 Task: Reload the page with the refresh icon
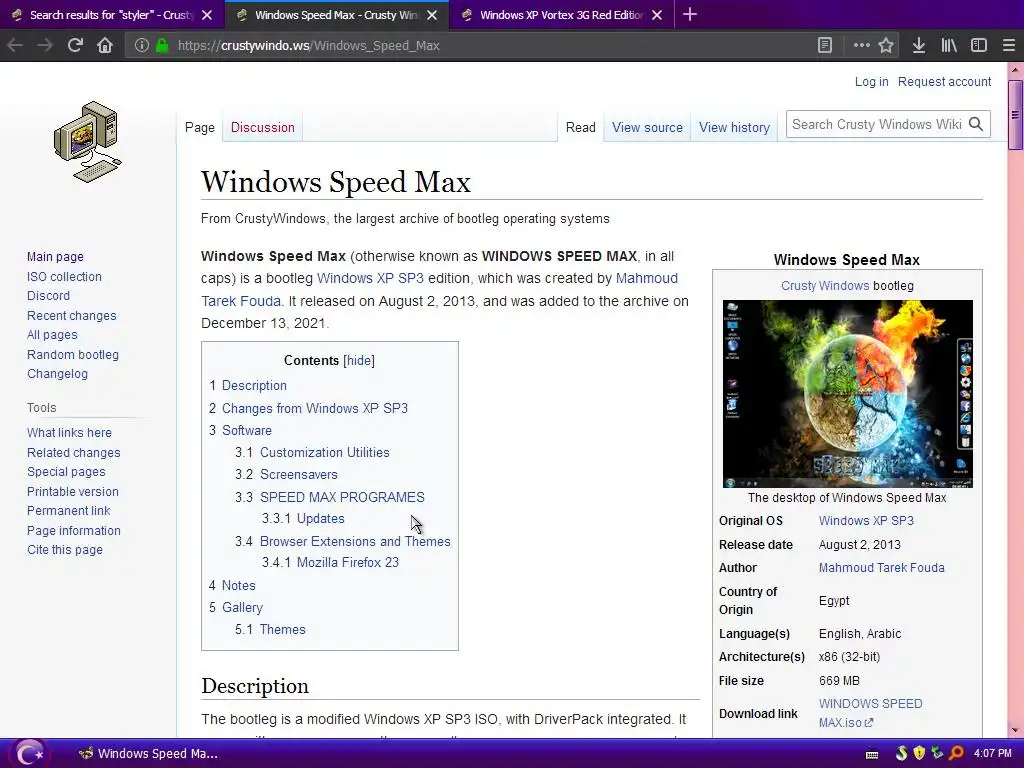tap(75, 45)
